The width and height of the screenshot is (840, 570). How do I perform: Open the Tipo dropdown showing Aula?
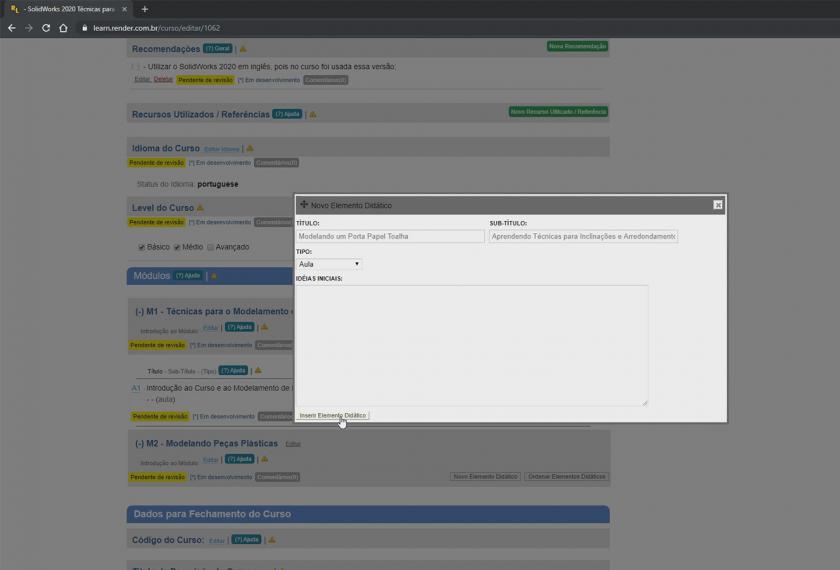[329, 264]
